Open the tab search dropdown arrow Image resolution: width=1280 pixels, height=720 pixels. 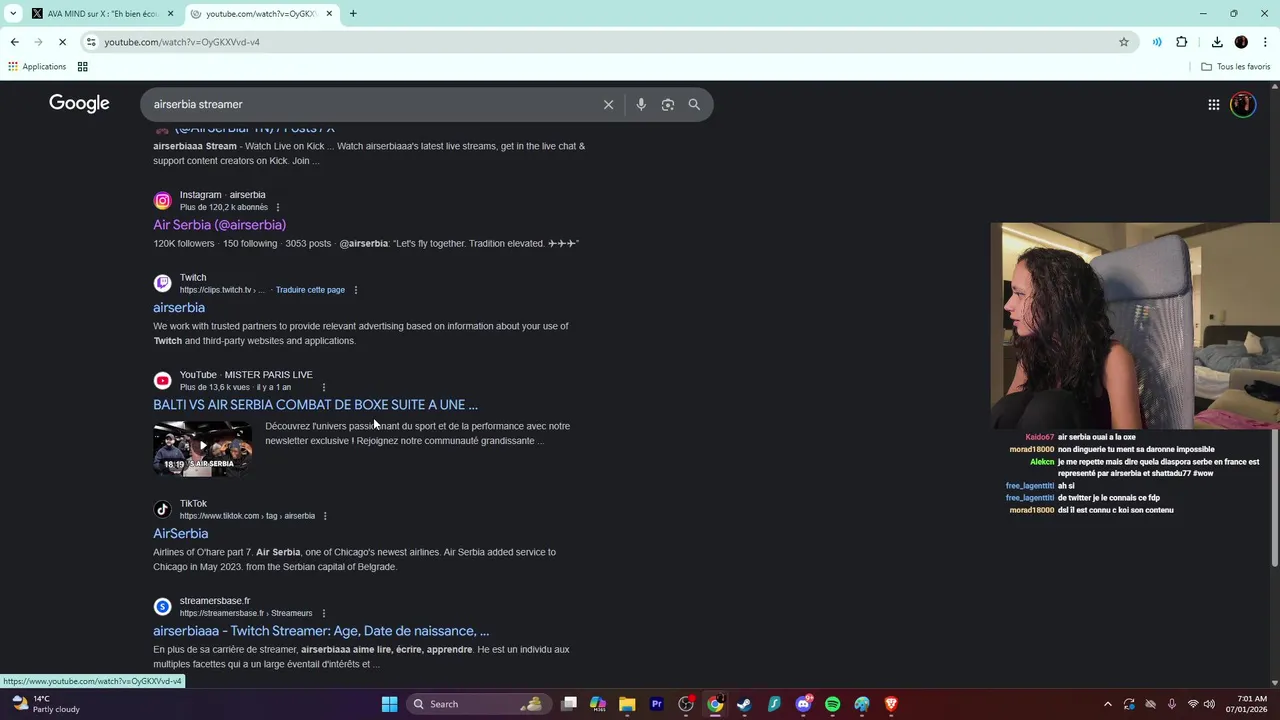click(x=13, y=14)
